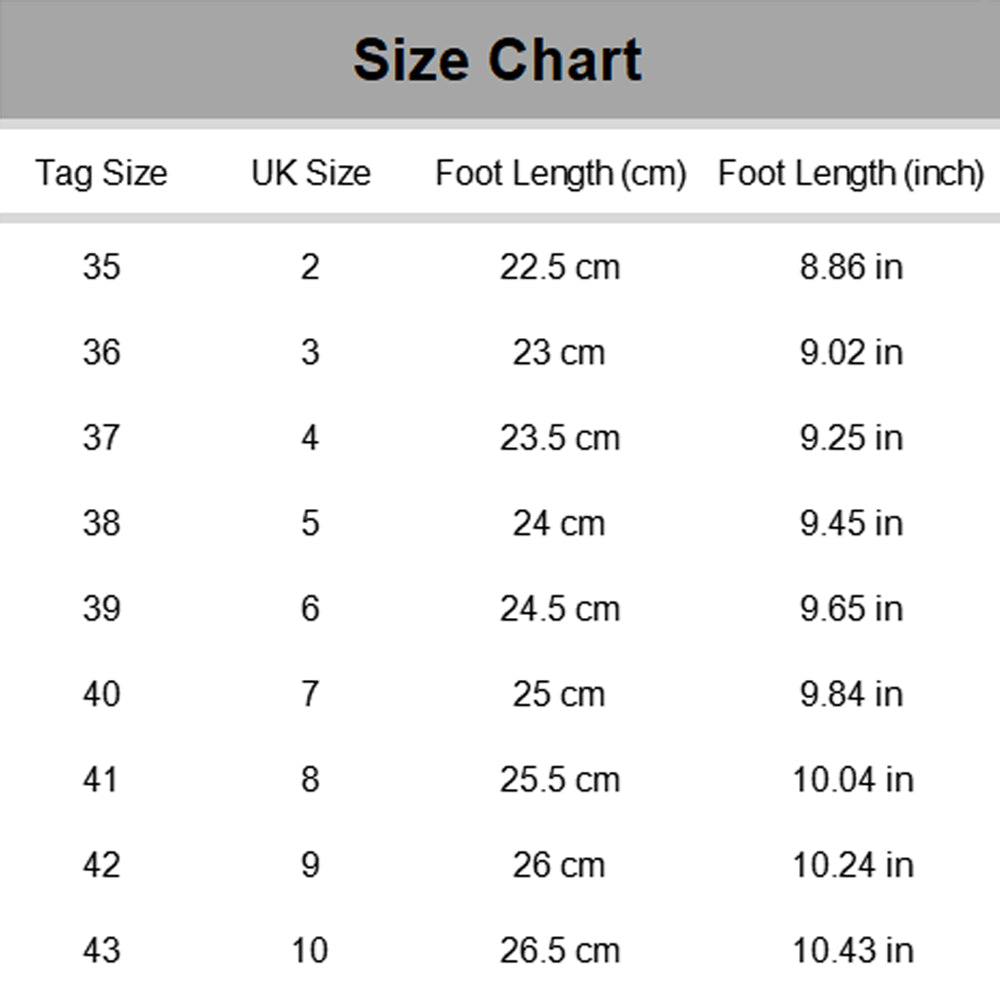Click the 24.5 cm foot length value
The height and width of the screenshot is (1000, 1000).
coord(560,608)
